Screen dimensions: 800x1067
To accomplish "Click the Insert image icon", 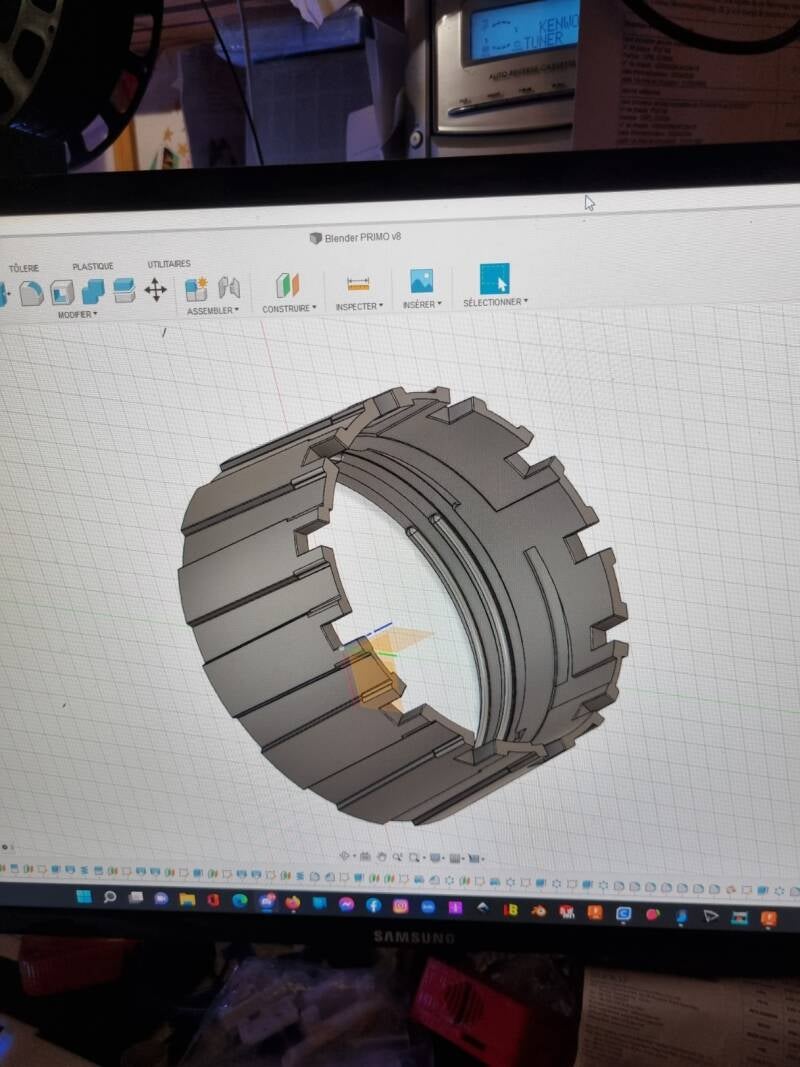I will tap(422, 281).
